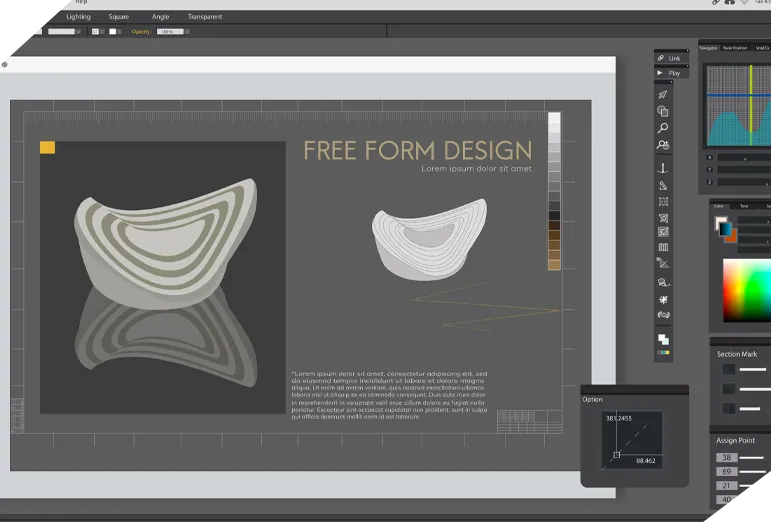Select the slope angle tool
Screen dimensions: 771x522
[663, 263]
